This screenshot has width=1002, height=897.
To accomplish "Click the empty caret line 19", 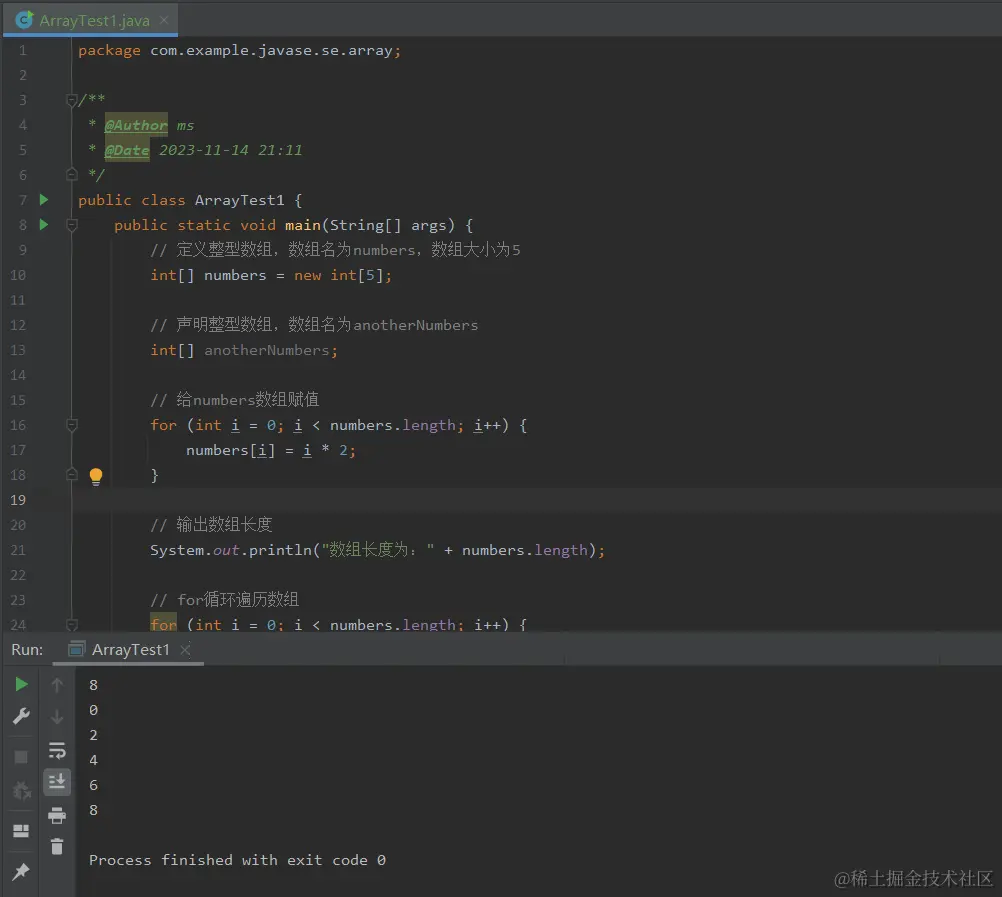I will 537,500.
